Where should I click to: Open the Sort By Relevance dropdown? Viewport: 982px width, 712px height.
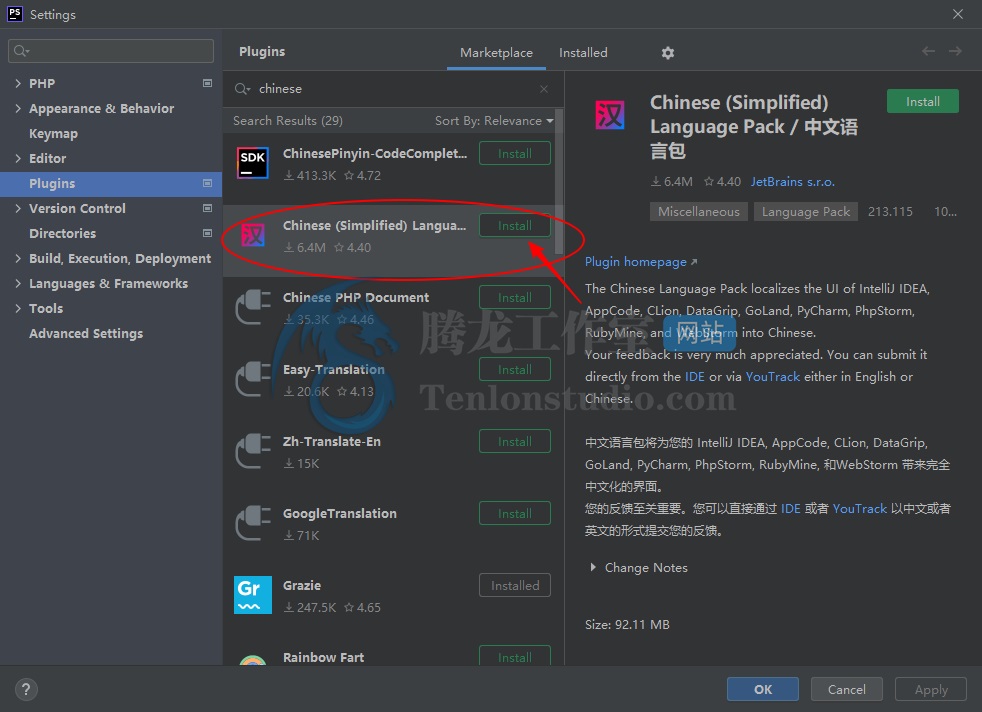[x=494, y=121]
